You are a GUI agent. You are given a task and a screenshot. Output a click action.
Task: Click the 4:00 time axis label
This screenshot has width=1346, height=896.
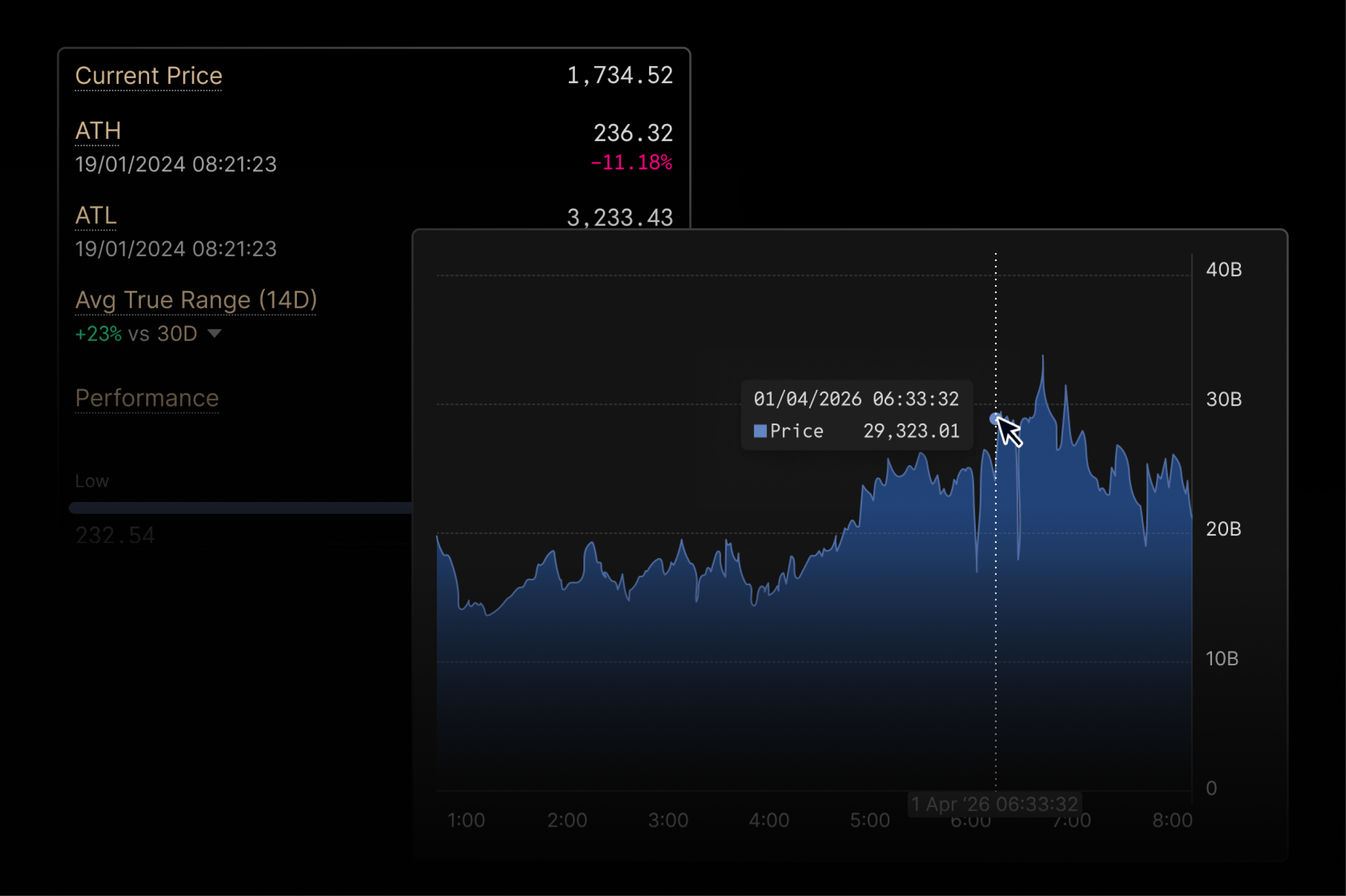coord(769,821)
